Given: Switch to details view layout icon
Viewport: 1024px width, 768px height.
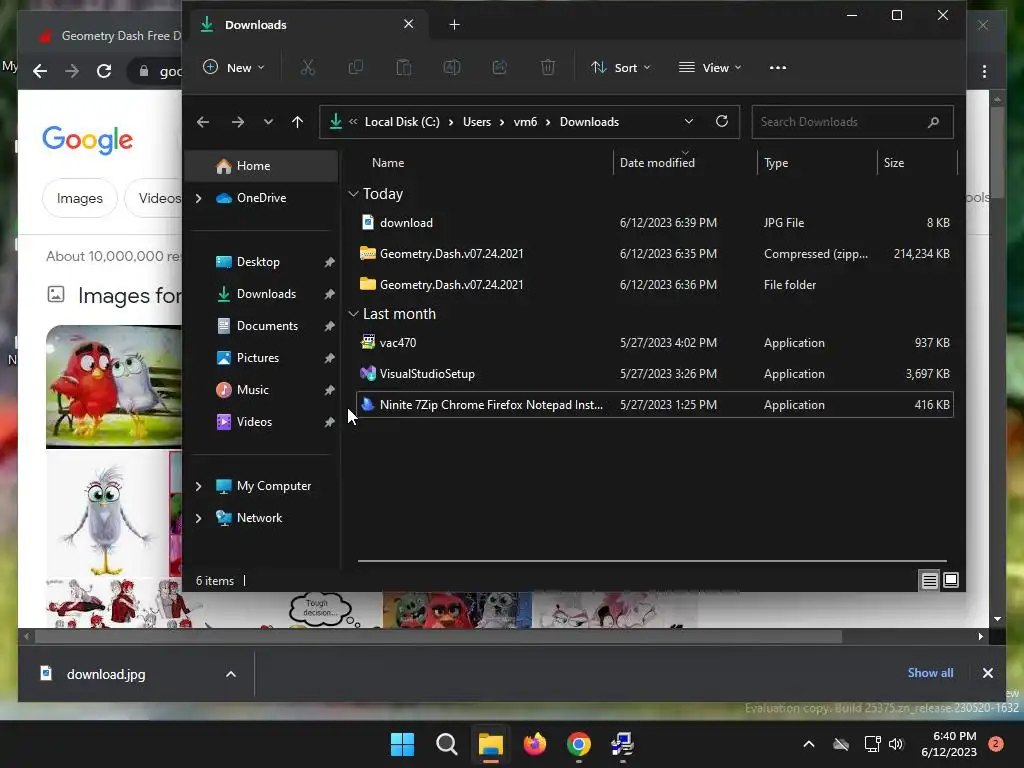Looking at the screenshot, I should [929, 580].
